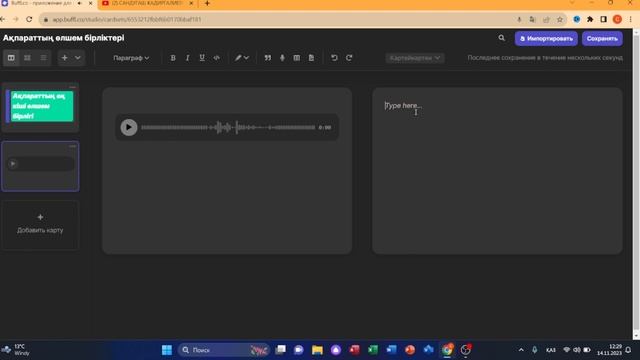Play the audio clip on the card
The height and width of the screenshot is (360, 640).
129,127
